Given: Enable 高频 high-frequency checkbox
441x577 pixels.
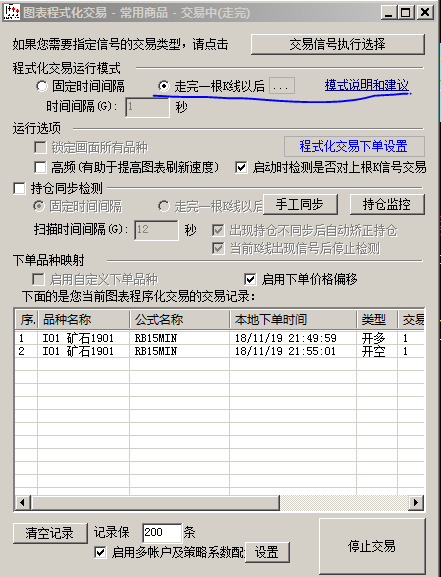Looking at the screenshot, I should (39, 167).
